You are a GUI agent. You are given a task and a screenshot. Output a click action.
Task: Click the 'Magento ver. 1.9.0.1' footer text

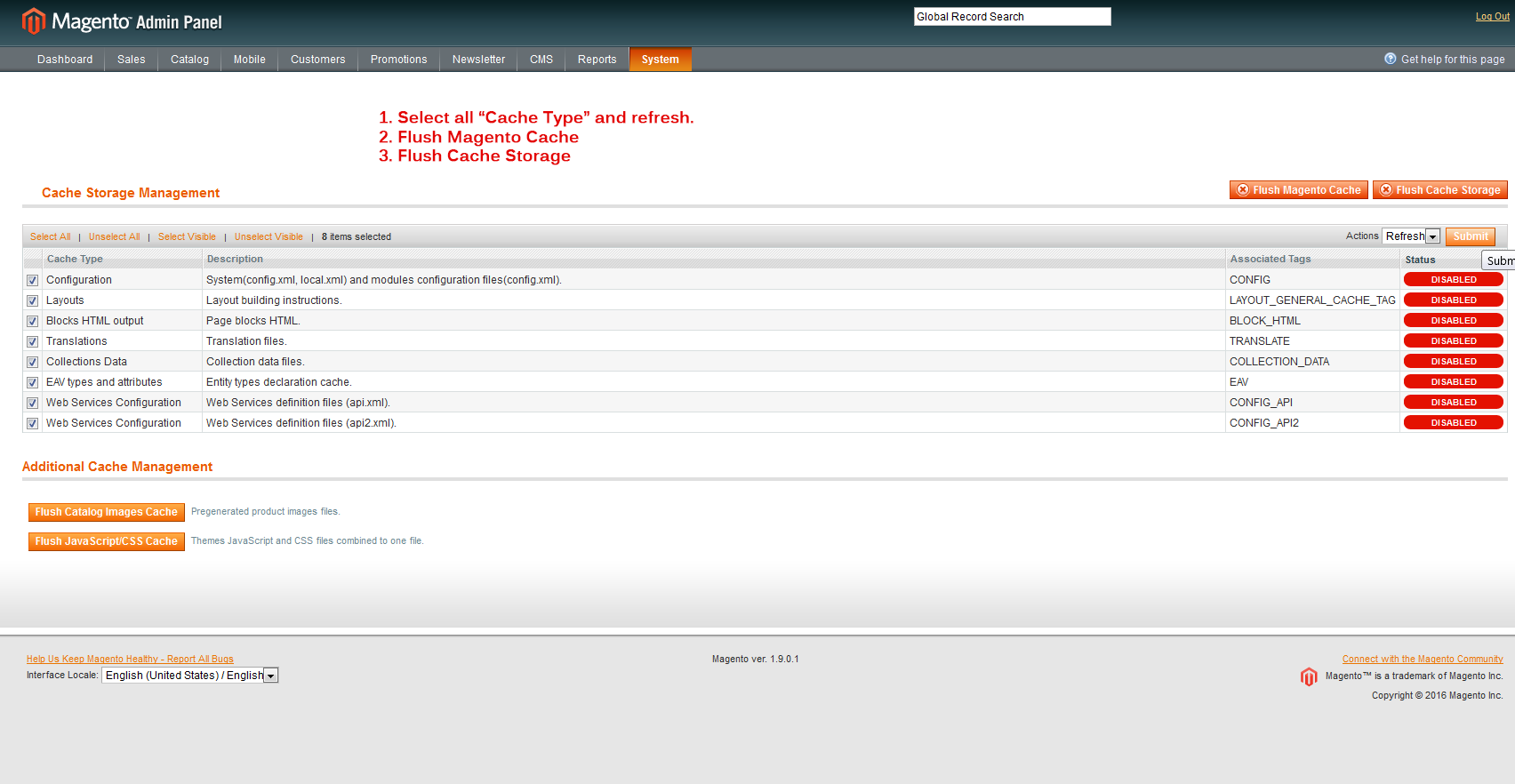coord(756,659)
